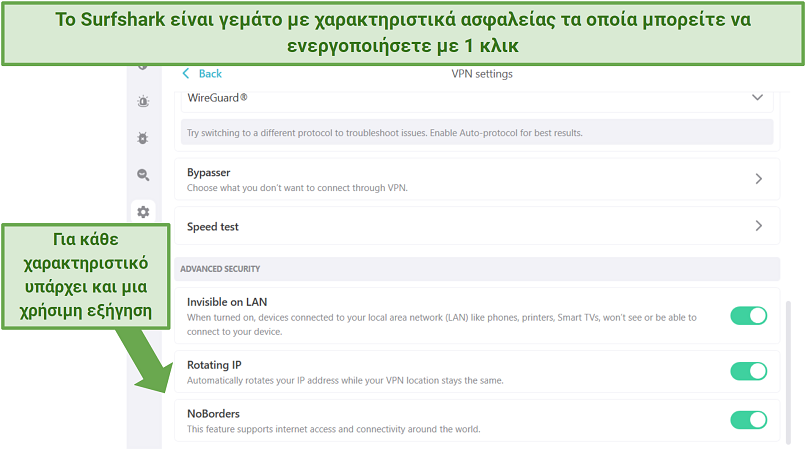Screen dimensions: 806x450
Task: Click the Bypasser row chevron arrow
Action: (x=759, y=178)
